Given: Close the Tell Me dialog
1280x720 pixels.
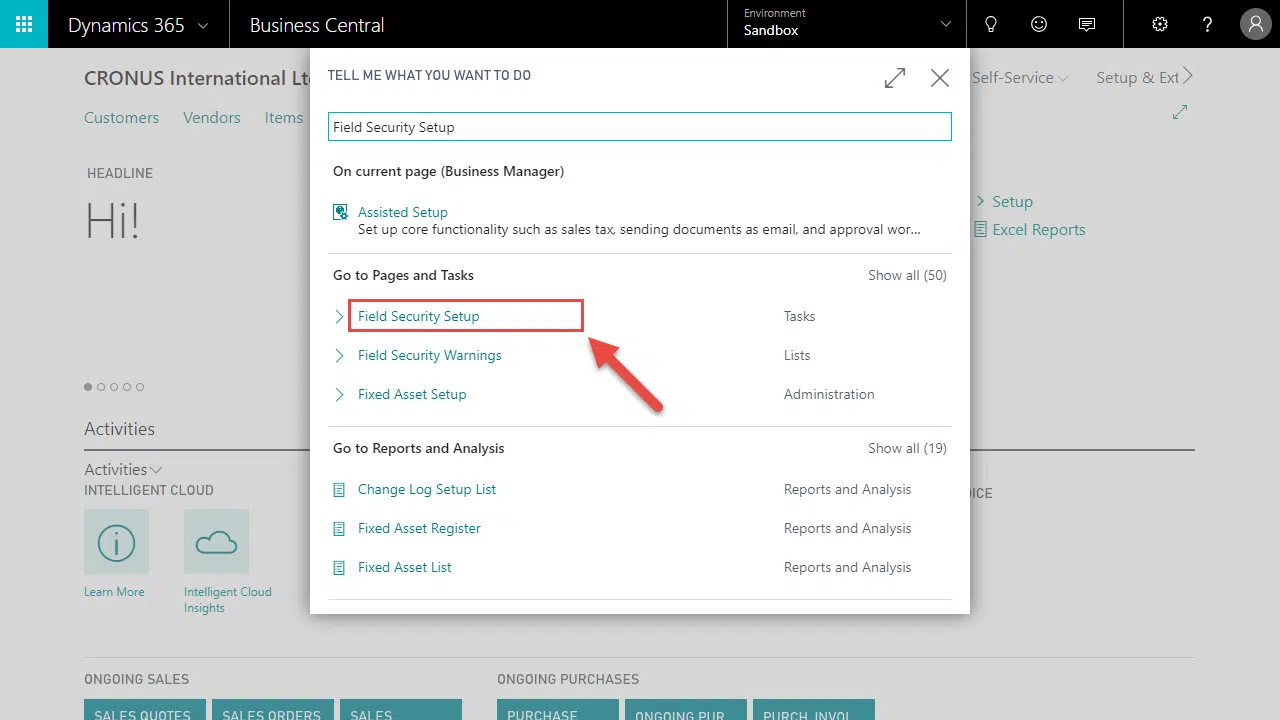Looking at the screenshot, I should [x=939, y=78].
